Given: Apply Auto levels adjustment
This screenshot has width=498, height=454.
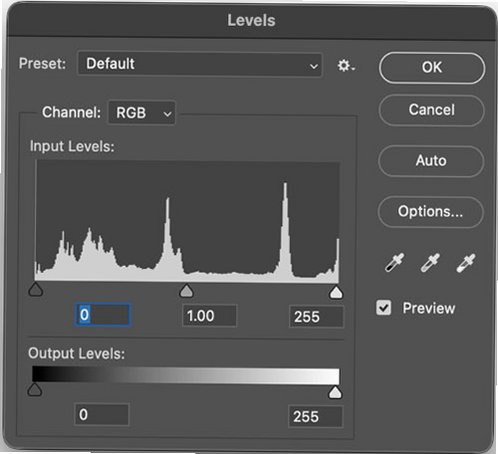Looking at the screenshot, I should tap(431, 161).
